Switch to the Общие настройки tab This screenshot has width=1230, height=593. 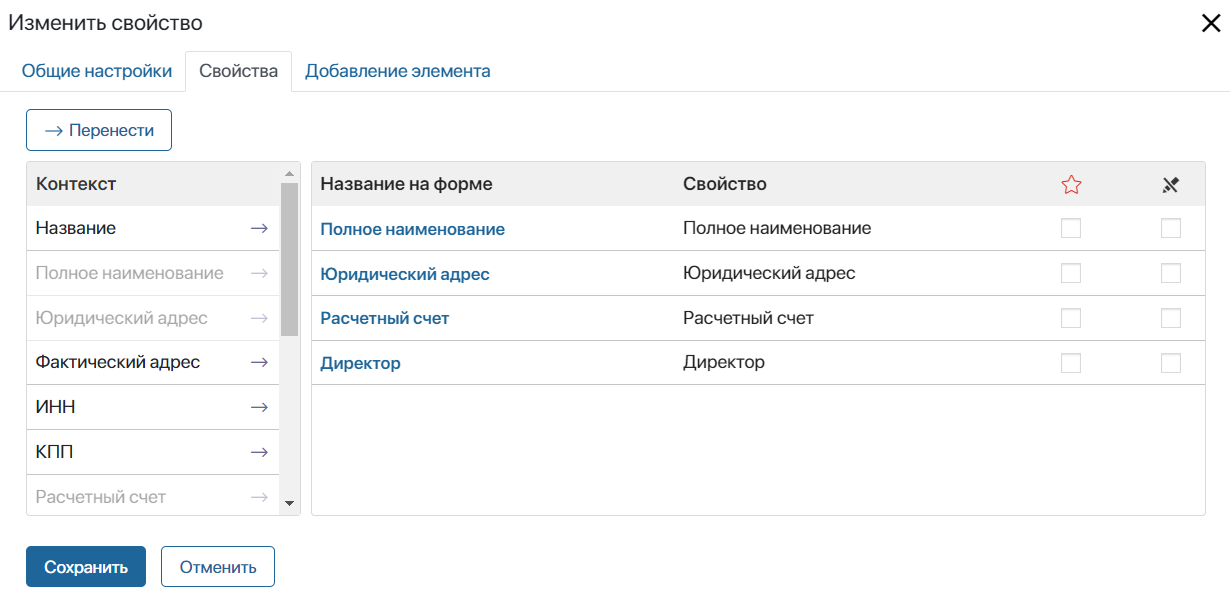tap(97, 71)
